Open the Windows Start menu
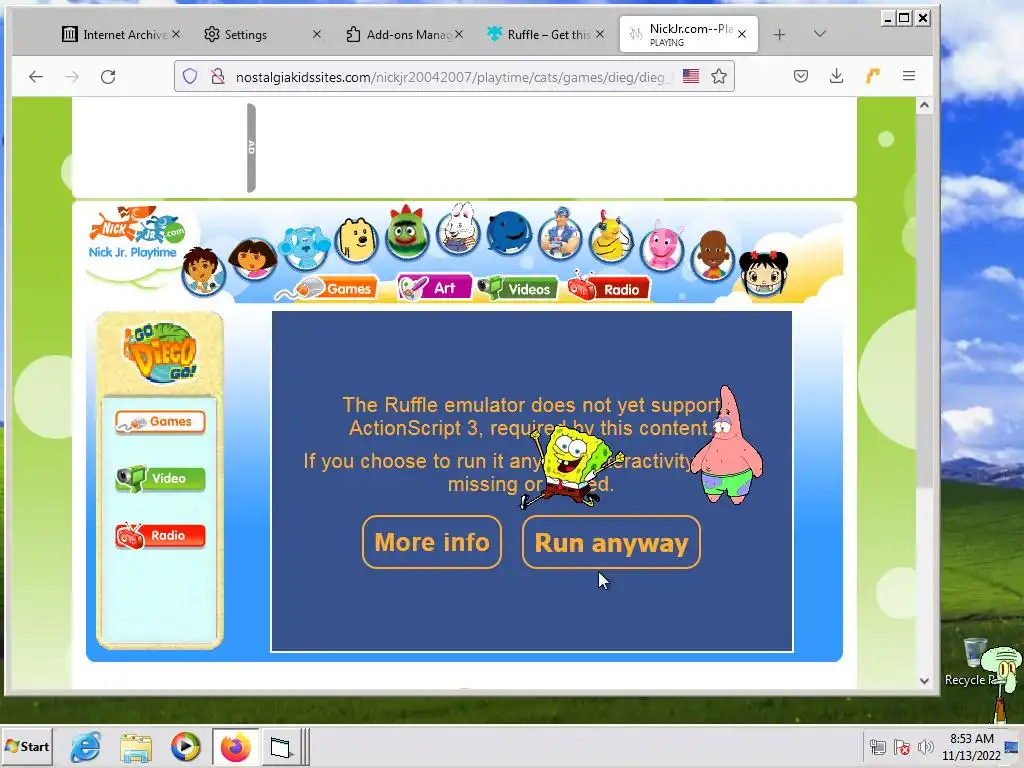Screen dimensions: 1024x768 pos(27,746)
